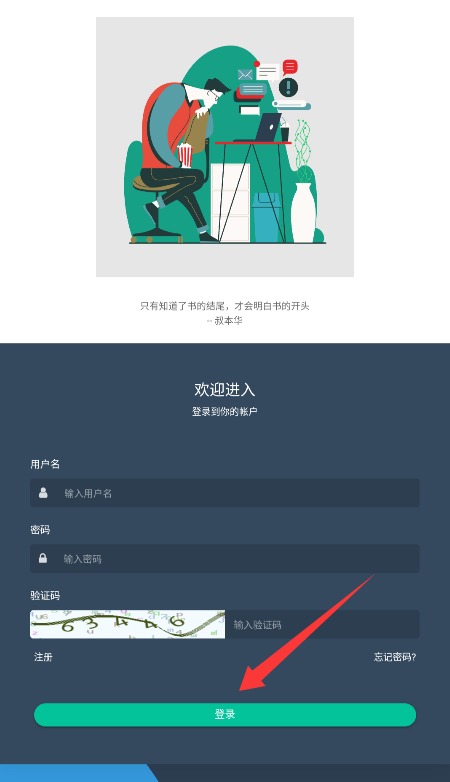Refresh the captcha image showing 63446
This screenshot has height=782, width=450.
click(x=128, y=624)
